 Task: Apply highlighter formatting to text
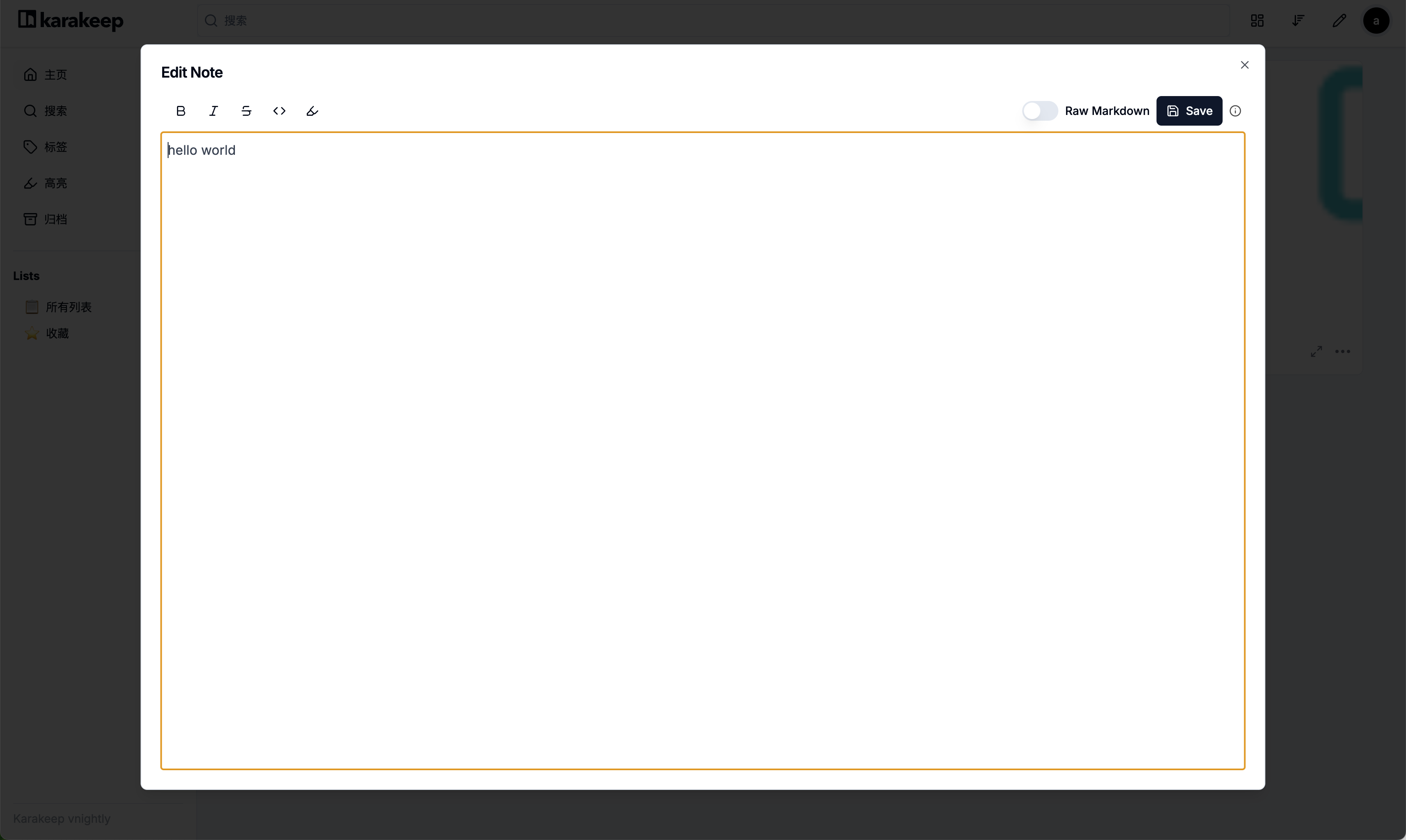click(312, 111)
